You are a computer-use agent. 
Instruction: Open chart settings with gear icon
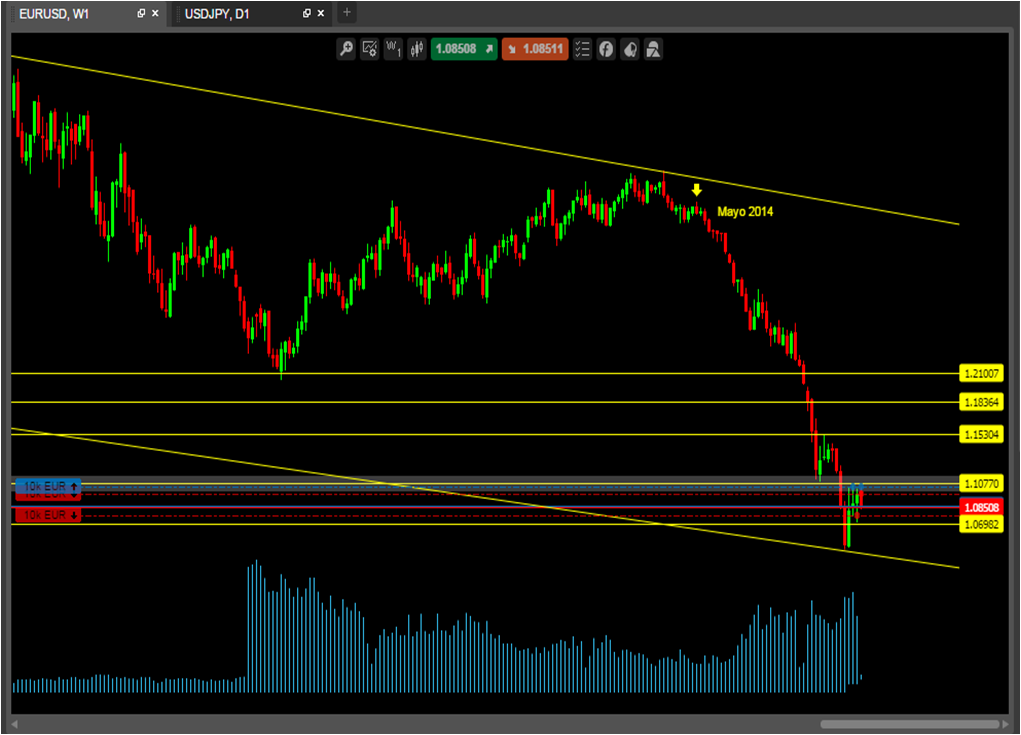pyautogui.click(x=370, y=49)
